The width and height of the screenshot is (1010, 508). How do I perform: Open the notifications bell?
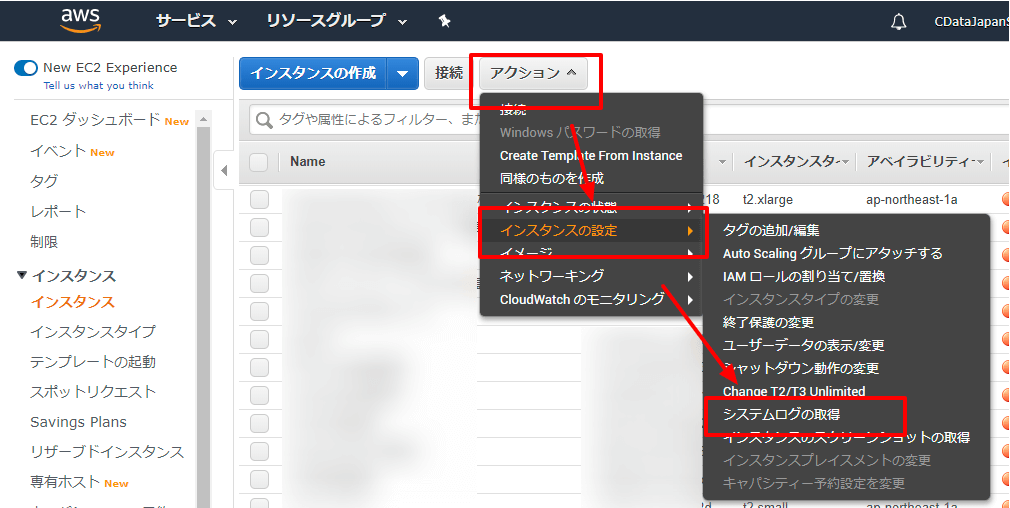pos(898,21)
